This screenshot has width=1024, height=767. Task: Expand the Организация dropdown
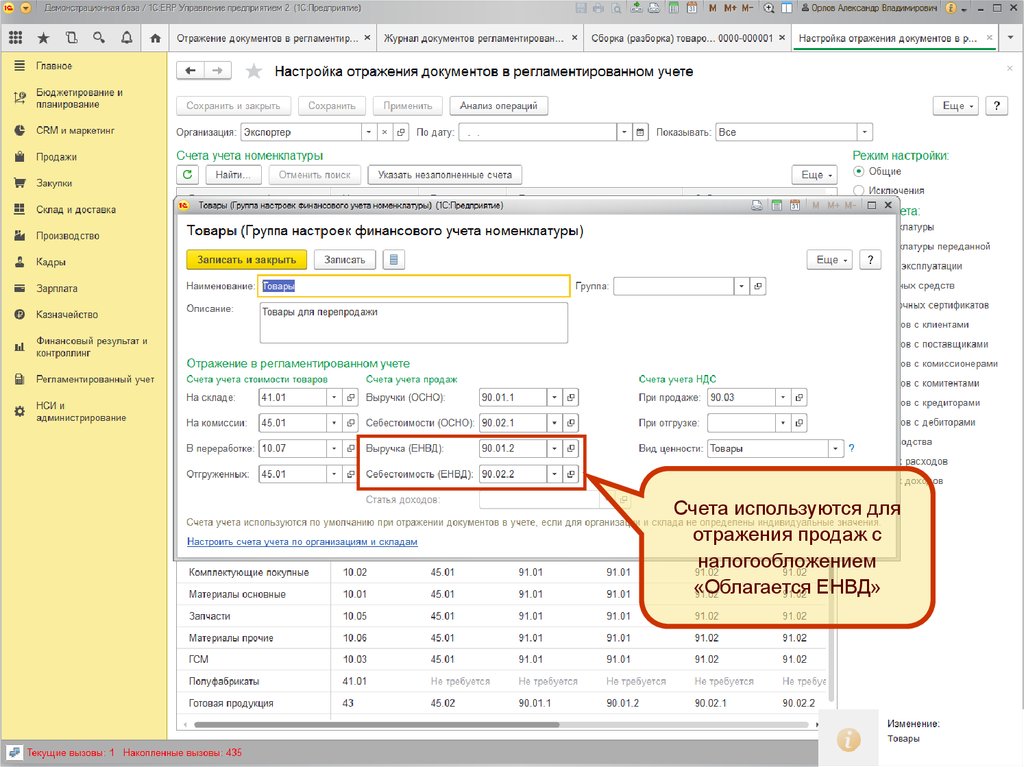(367, 132)
